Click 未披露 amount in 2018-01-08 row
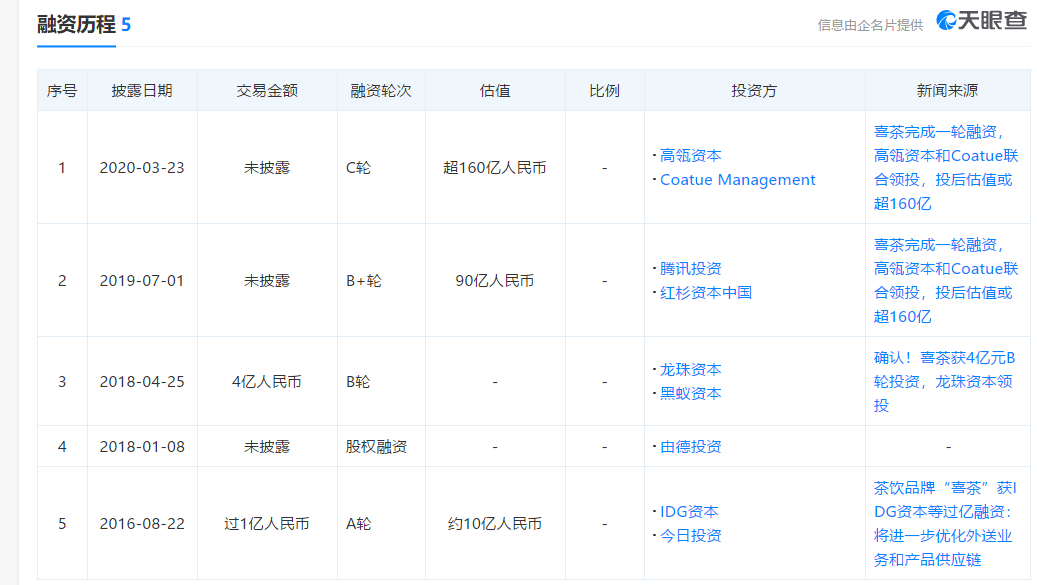This screenshot has width=1037, height=585. 267,447
